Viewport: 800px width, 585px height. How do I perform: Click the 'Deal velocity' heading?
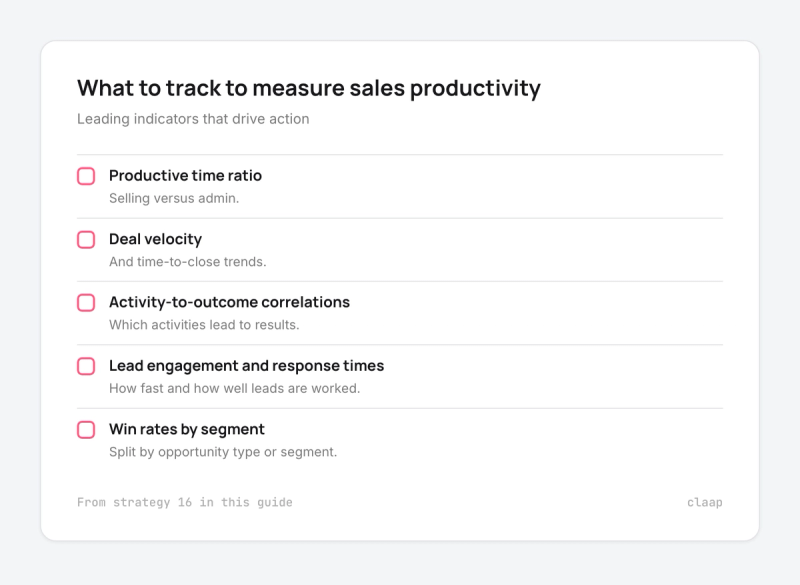point(156,239)
